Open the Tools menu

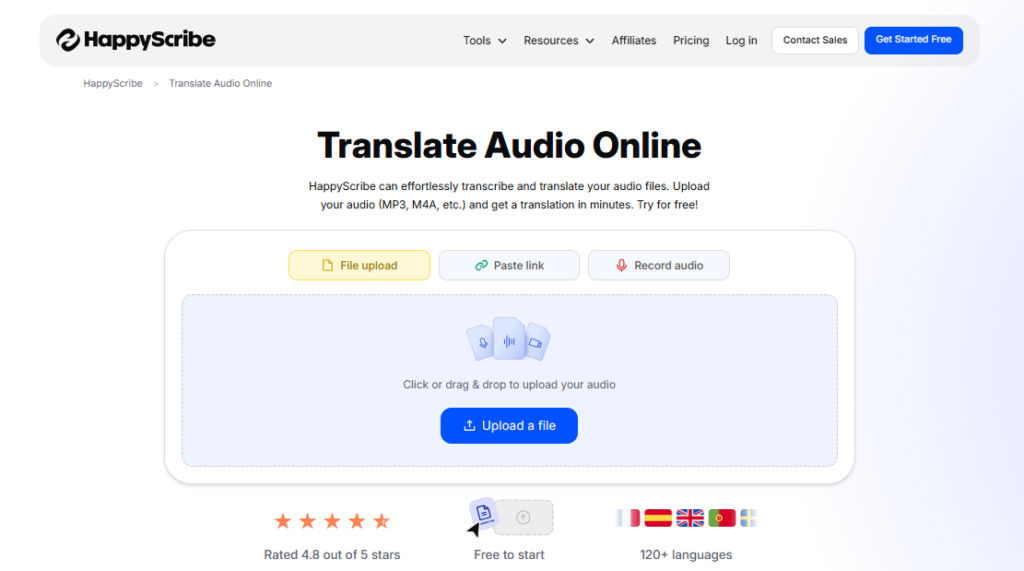coord(485,41)
